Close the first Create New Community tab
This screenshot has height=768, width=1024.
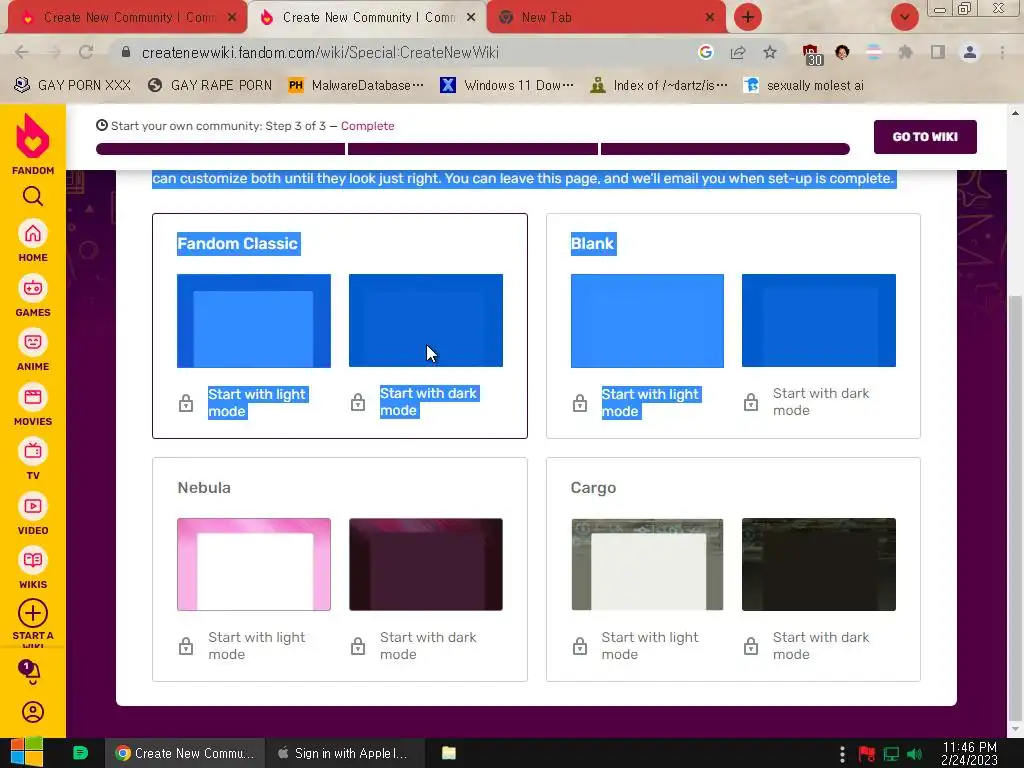pyautogui.click(x=232, y=18)
